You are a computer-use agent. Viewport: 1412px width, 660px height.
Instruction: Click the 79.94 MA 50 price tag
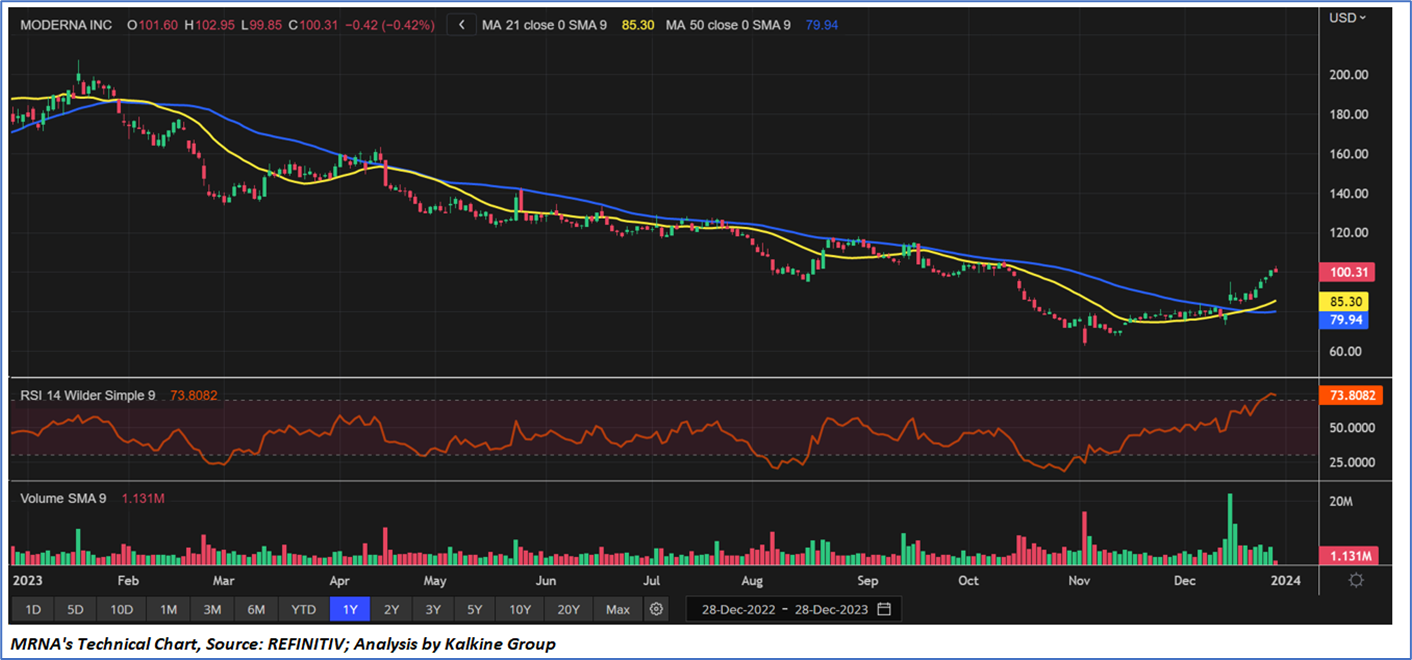[x=1343, y=320]
